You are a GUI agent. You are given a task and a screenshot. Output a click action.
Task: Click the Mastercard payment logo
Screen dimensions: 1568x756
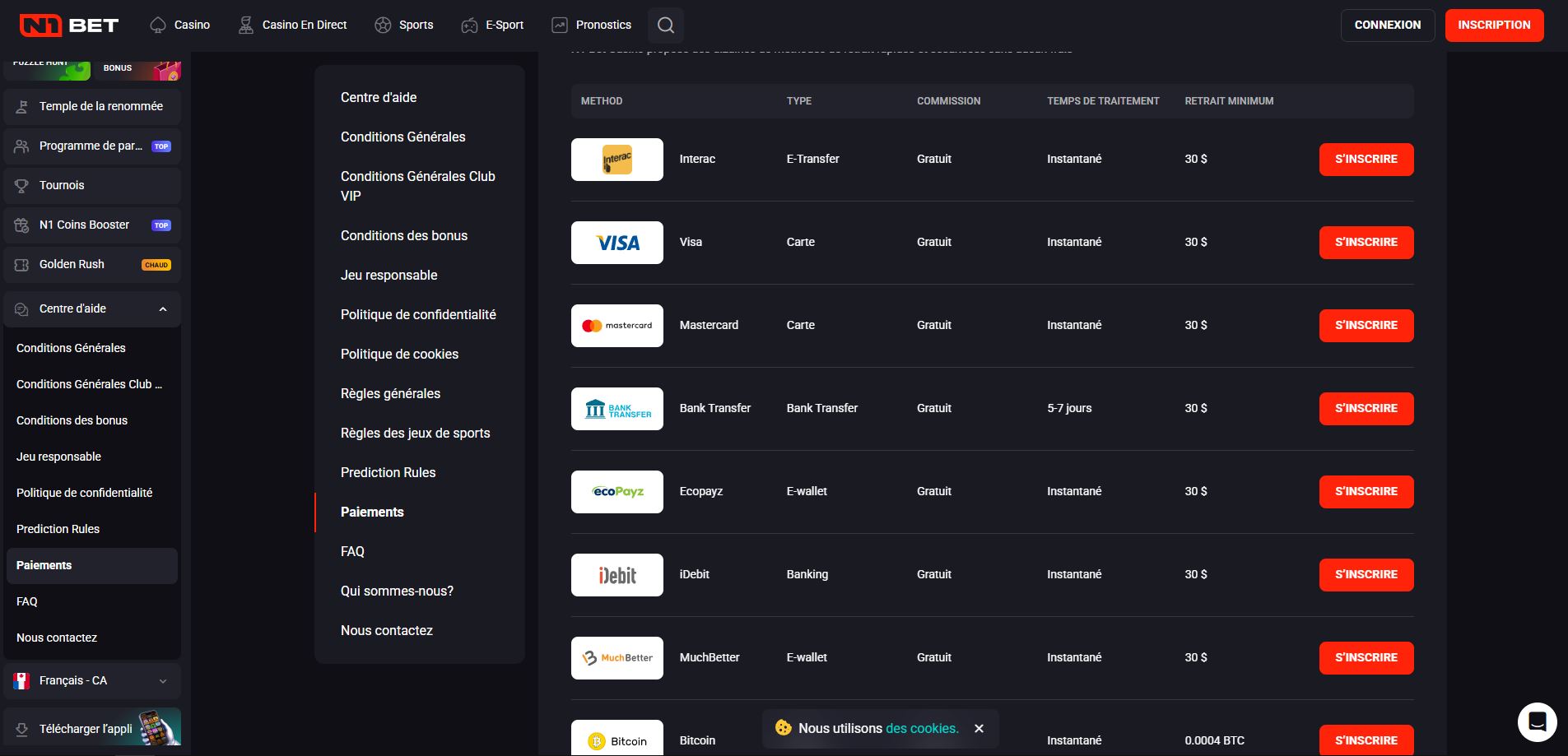[617, 326]
